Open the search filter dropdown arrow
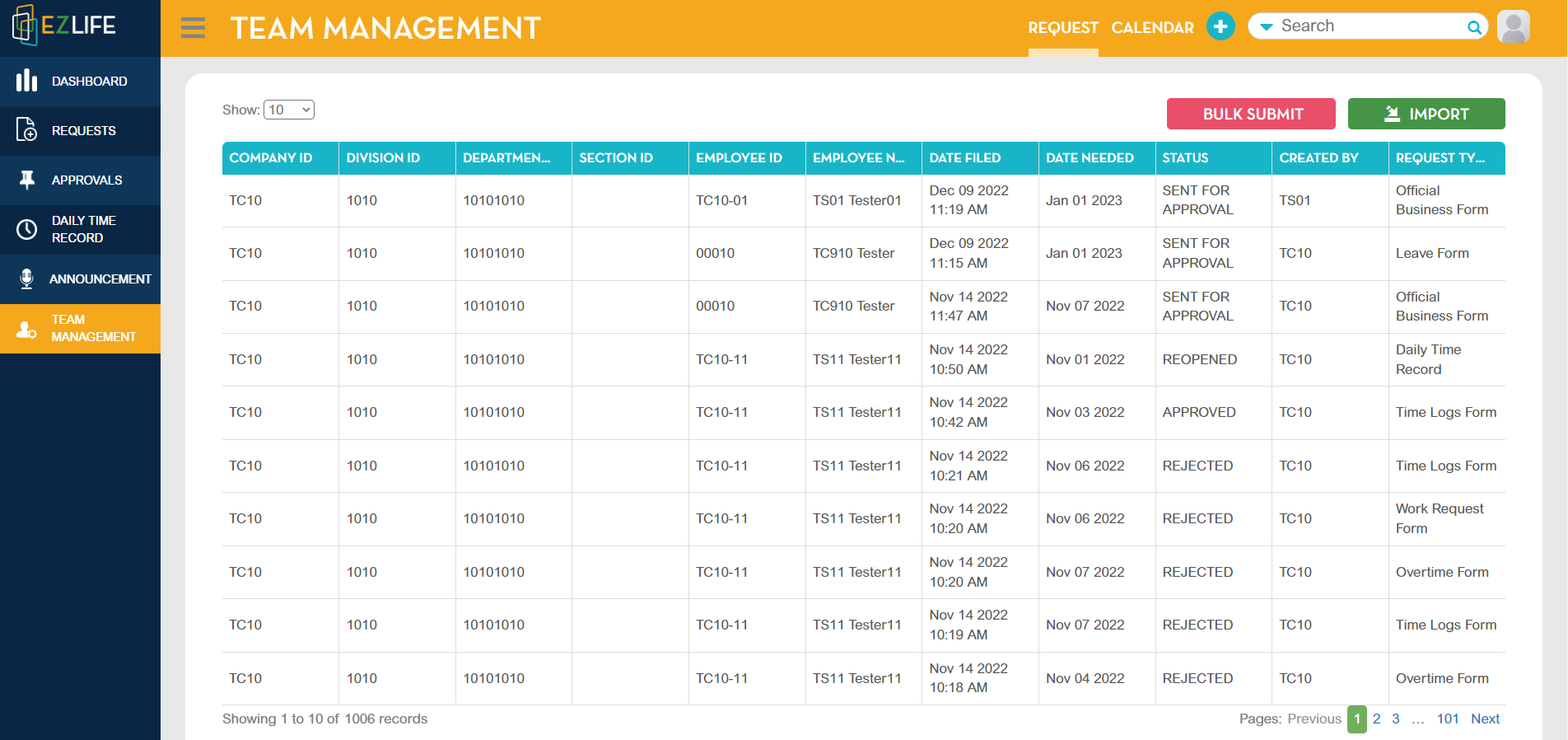Image resolution: width=1568 pixels, height=740 pixels. (x=1267, y=27)
